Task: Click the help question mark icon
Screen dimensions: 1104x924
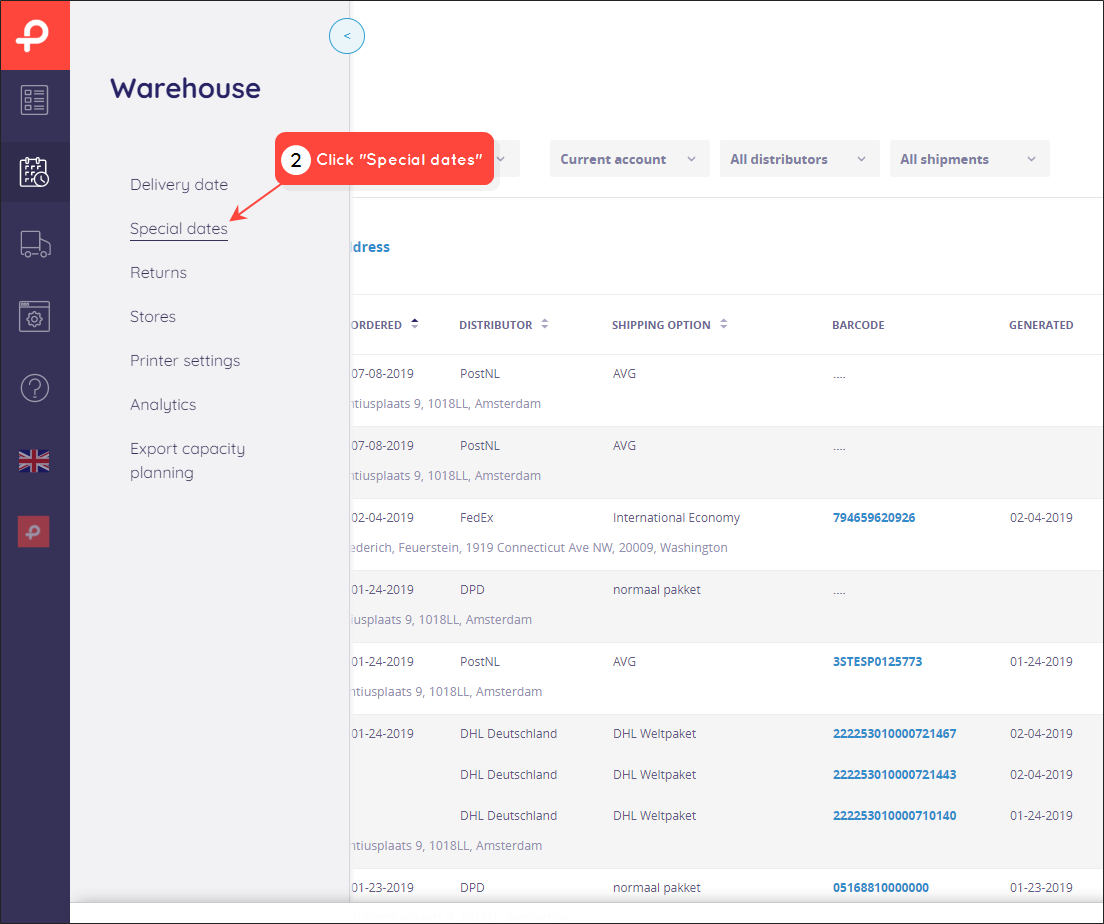Action: click(x=34, y=388)
